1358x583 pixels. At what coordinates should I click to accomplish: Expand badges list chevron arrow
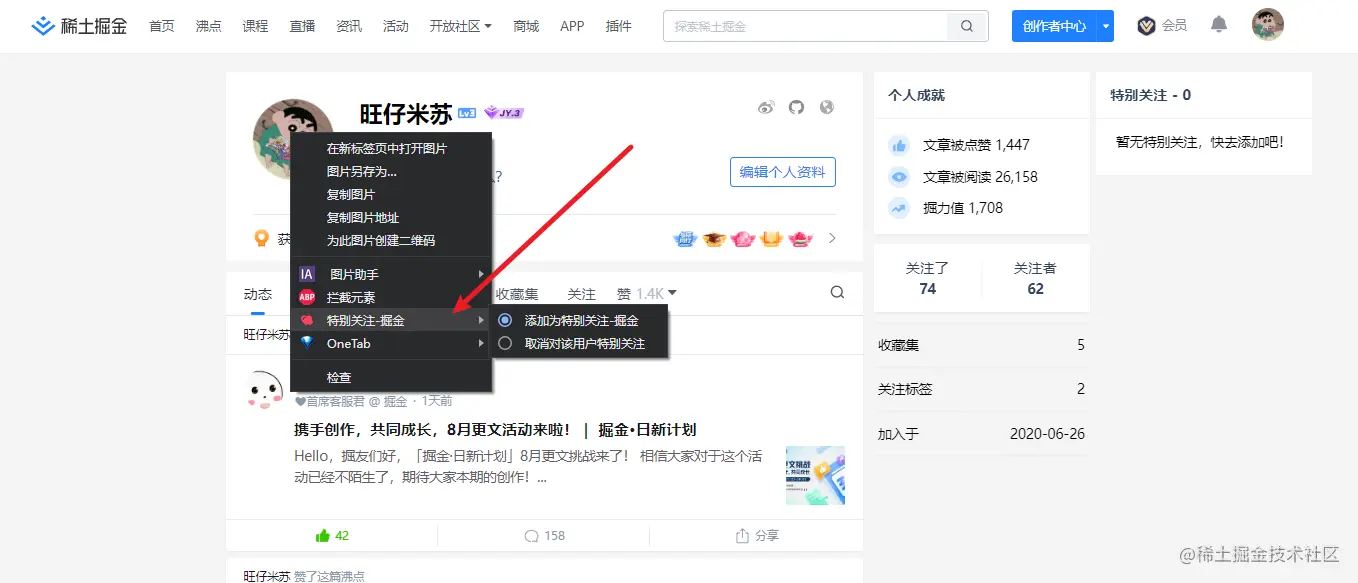click(832, 238)
